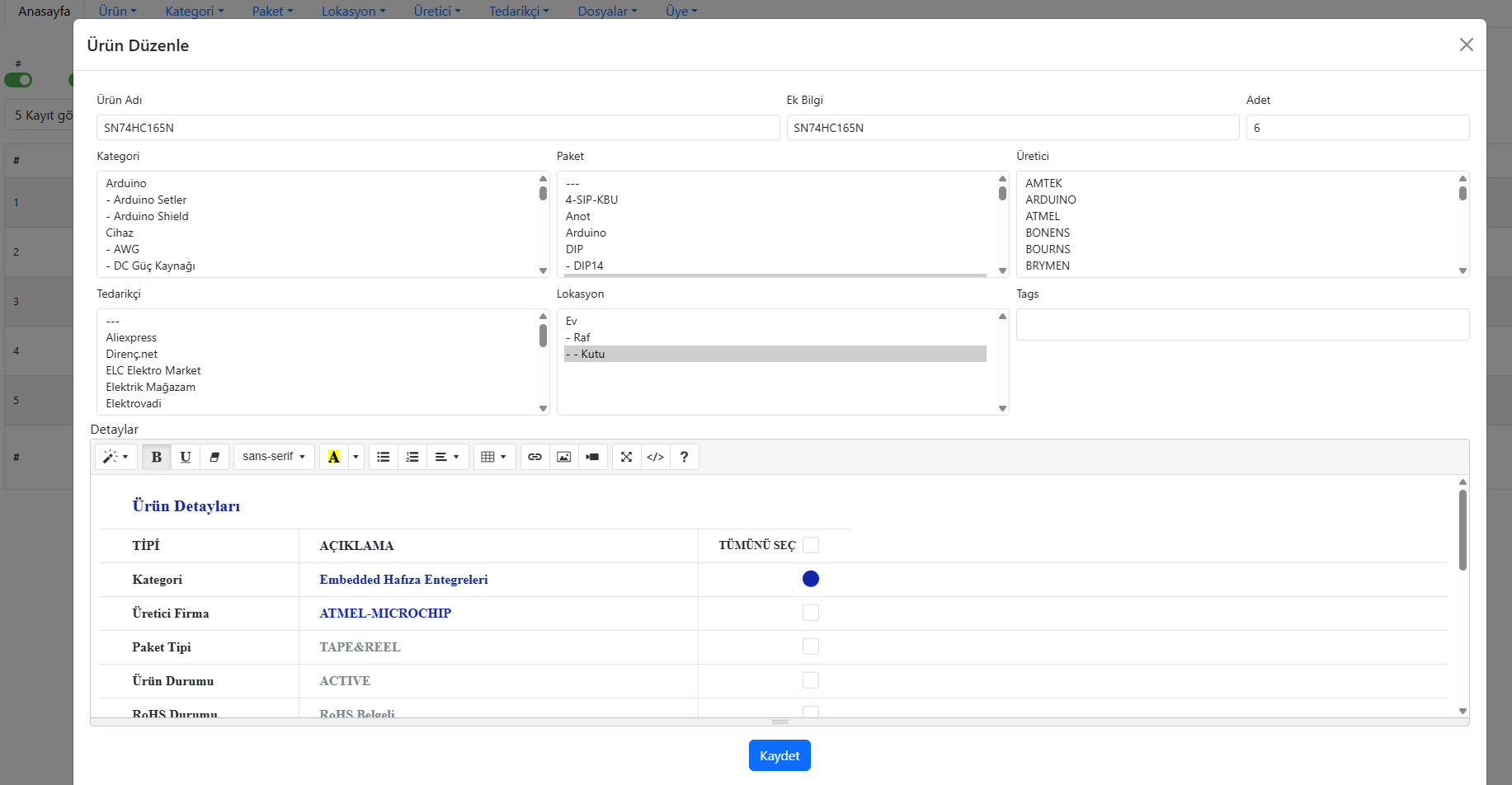Click the eraser remove-format icon
1512x785 pixels.
214,457
